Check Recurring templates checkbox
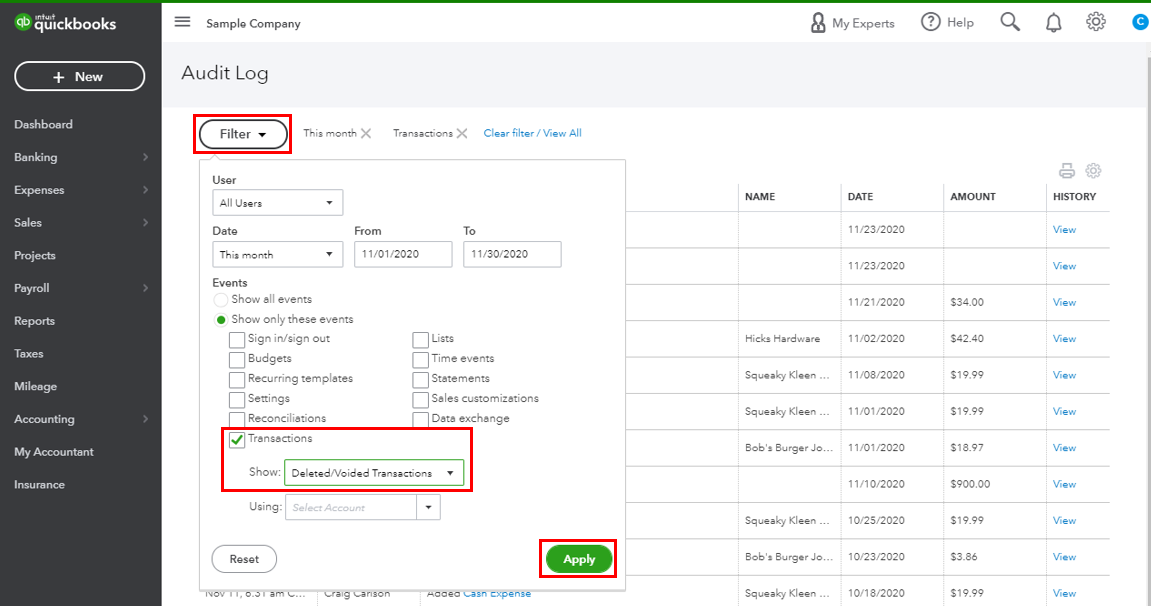The height and width of the screenshot is (606, 1151). [x=236, y=379]
